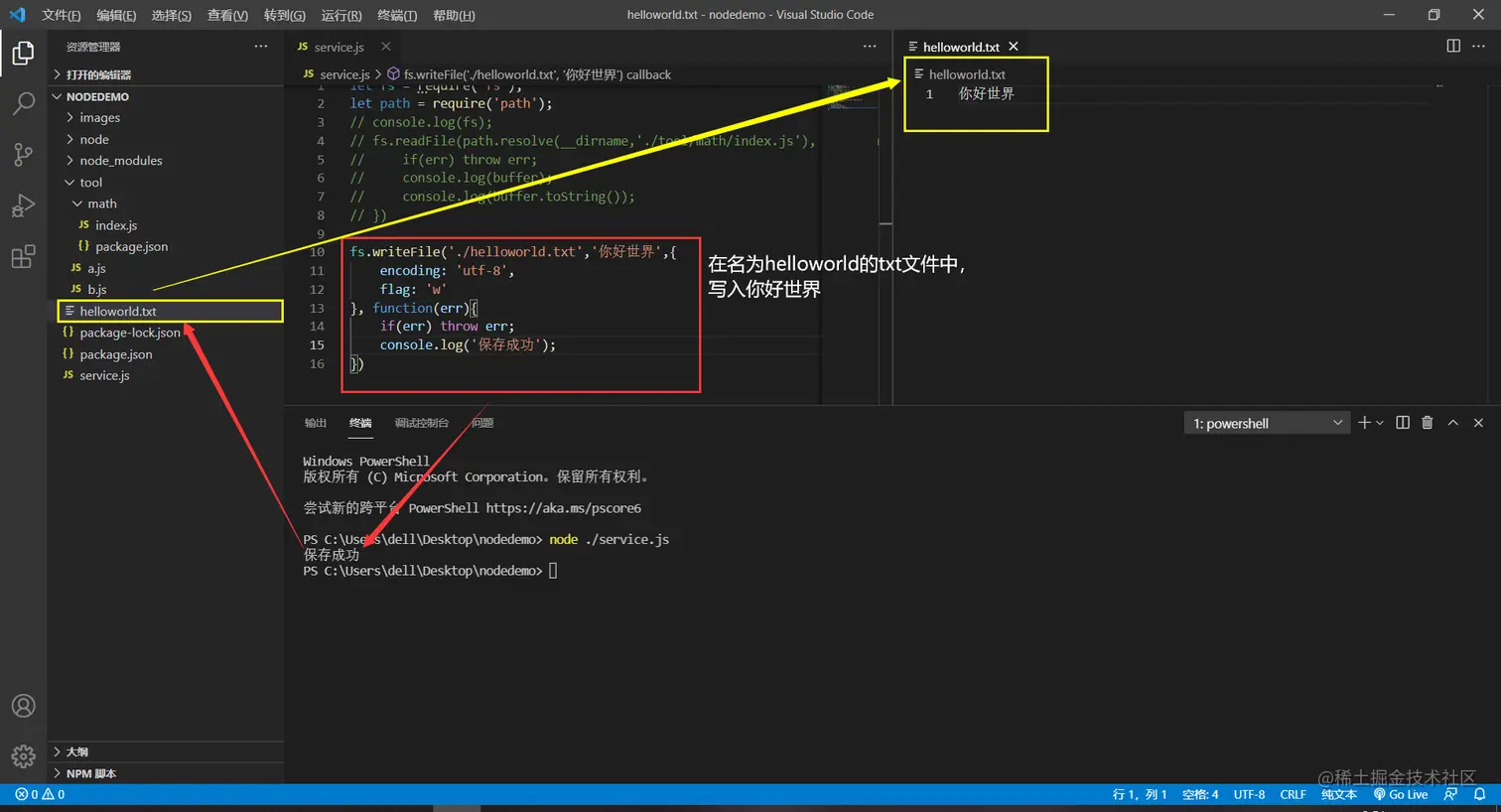Close the terminal panel
Image resolution: width=1501 pixels, height=812 pixels.
1478,423
